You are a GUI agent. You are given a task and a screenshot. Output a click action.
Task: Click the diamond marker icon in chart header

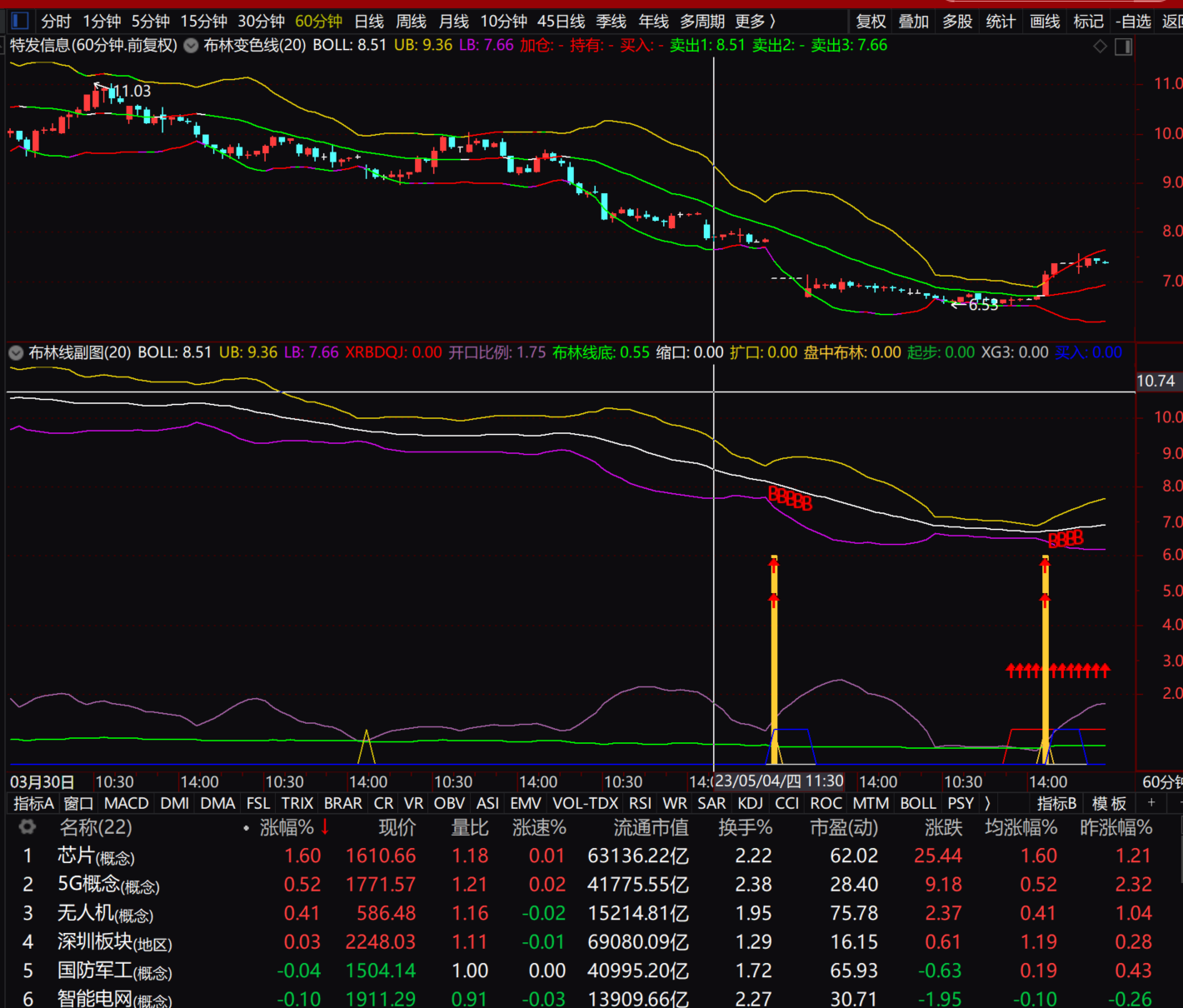coord(1100,47)
